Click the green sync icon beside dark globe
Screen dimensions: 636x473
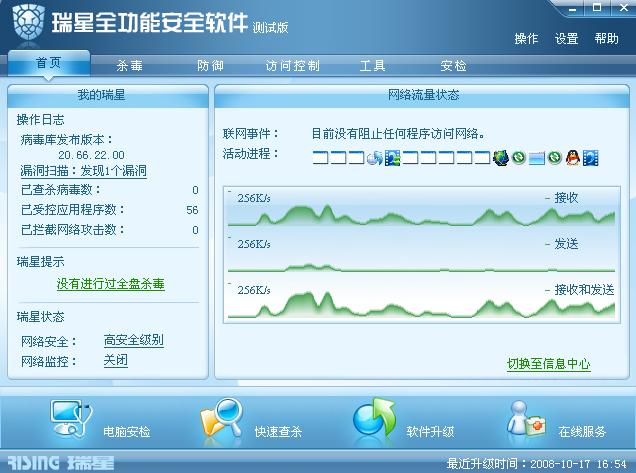pyautogui.click(x=519, y=157)
